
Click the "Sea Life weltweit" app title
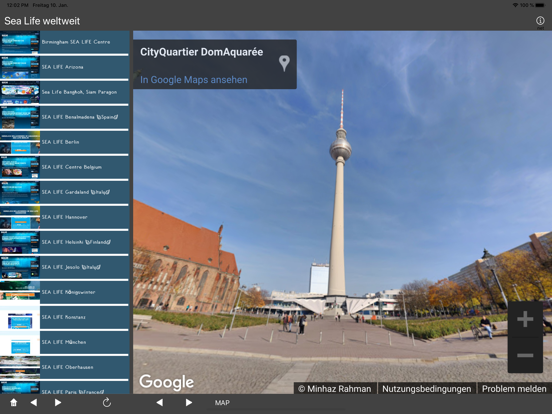pos(42,21)
